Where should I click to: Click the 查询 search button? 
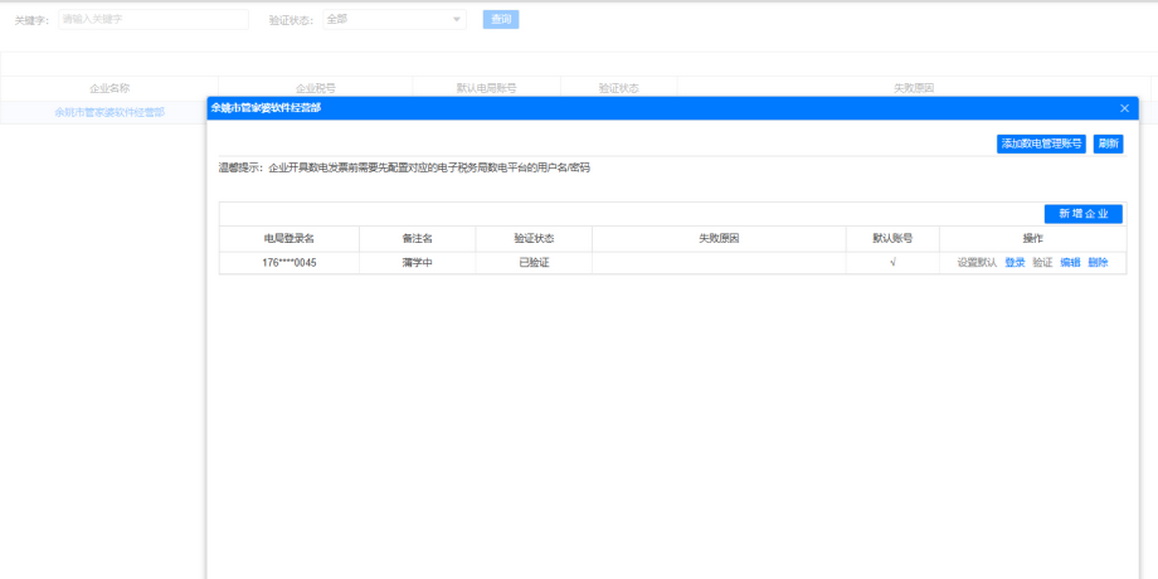[500, 19]
